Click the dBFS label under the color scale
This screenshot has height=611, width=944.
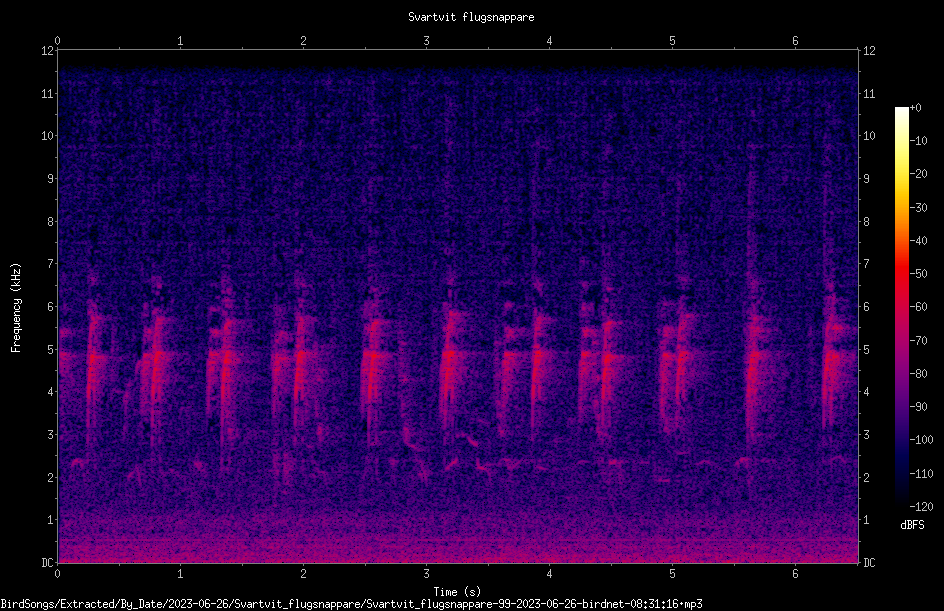click(913, 525)
